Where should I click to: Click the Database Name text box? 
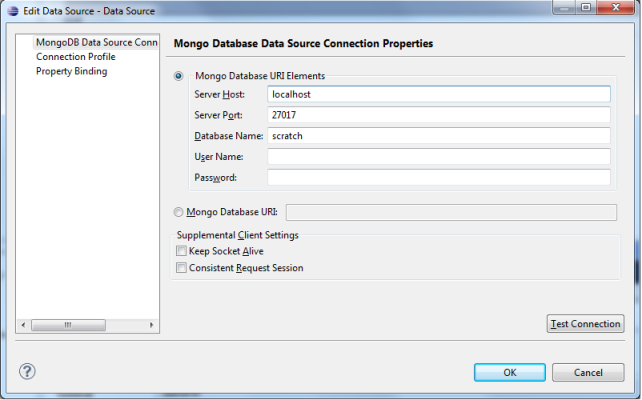pos(438,136)
